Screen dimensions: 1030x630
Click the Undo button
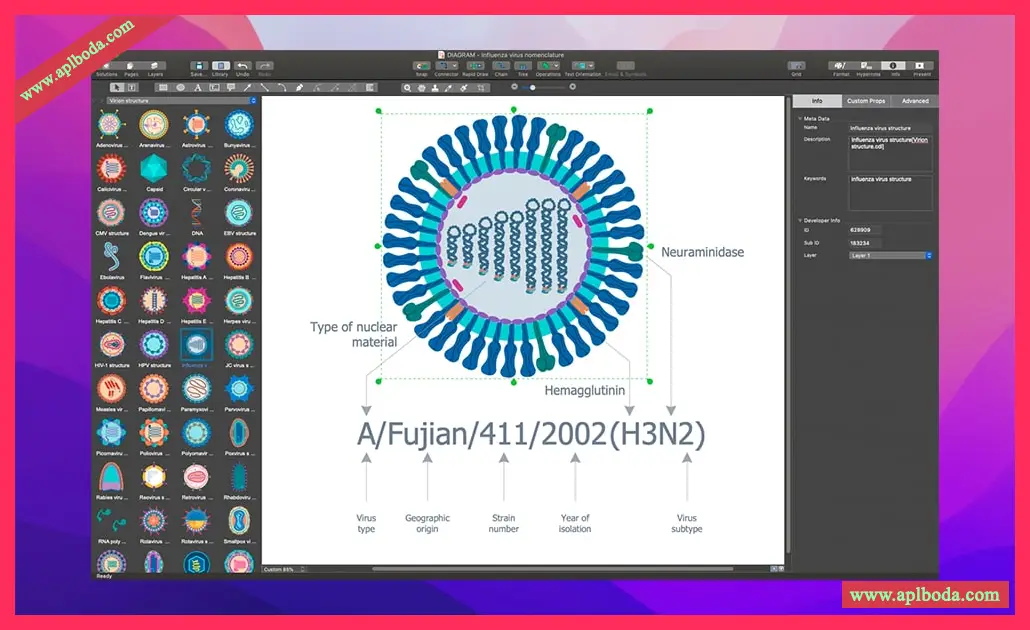[x=242, y=66]
